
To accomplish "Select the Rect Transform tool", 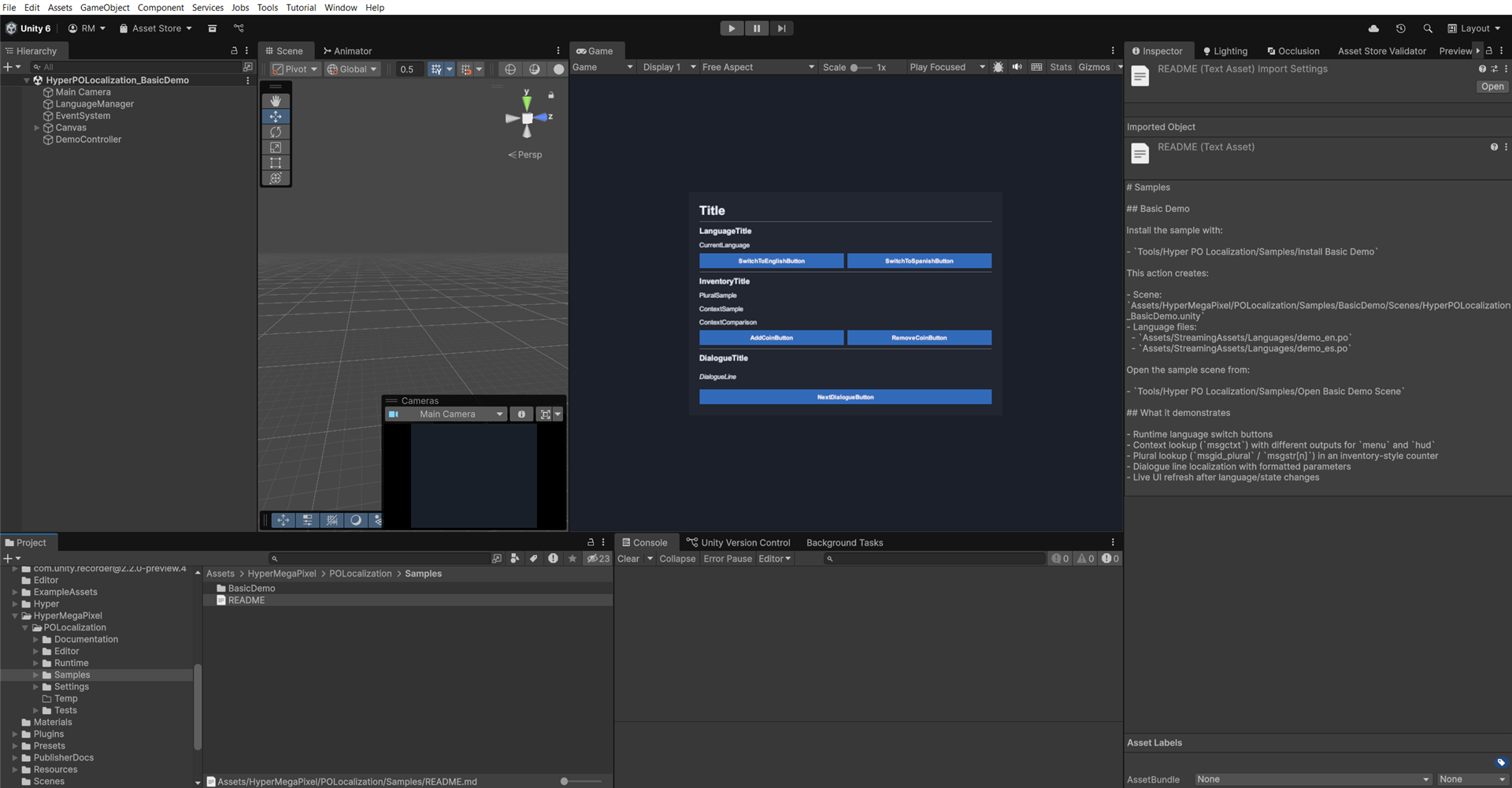I will (x=276, y=163).
